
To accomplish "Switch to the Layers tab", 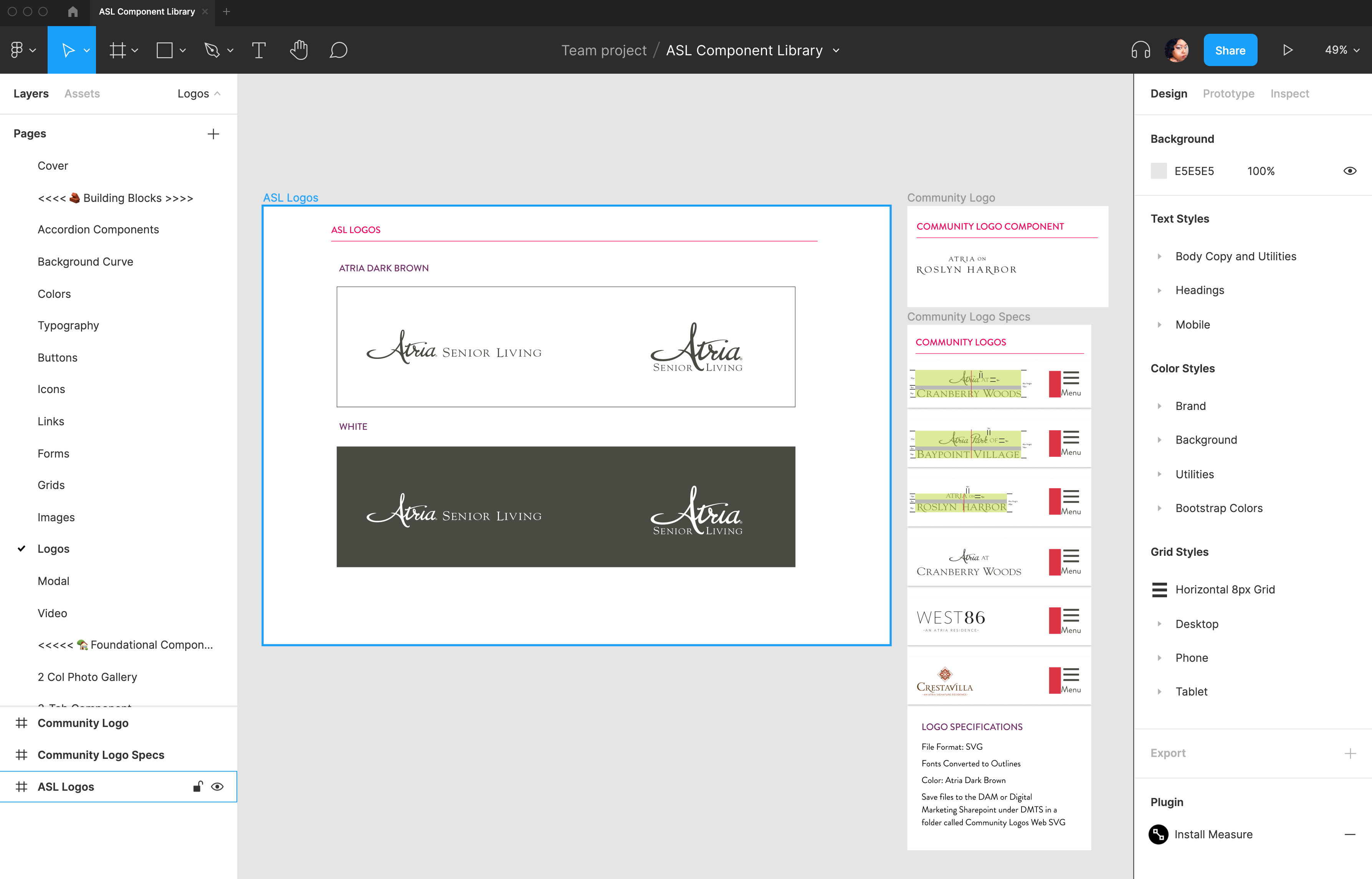I will pyautogui.click(x=31, y=94).
